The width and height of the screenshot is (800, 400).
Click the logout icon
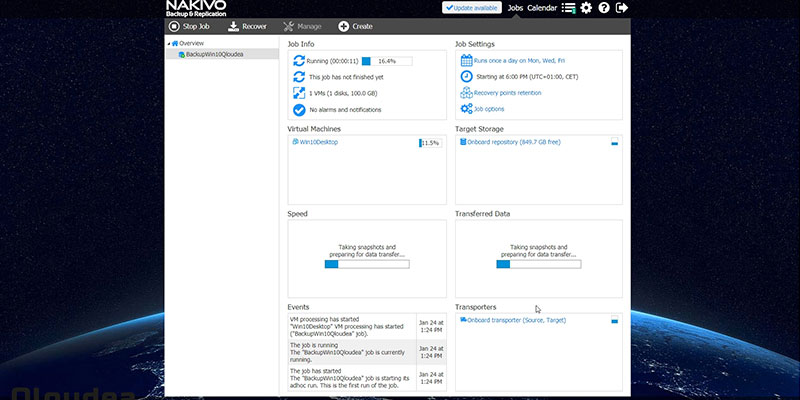pyautogui.click(x=622, y=8)
